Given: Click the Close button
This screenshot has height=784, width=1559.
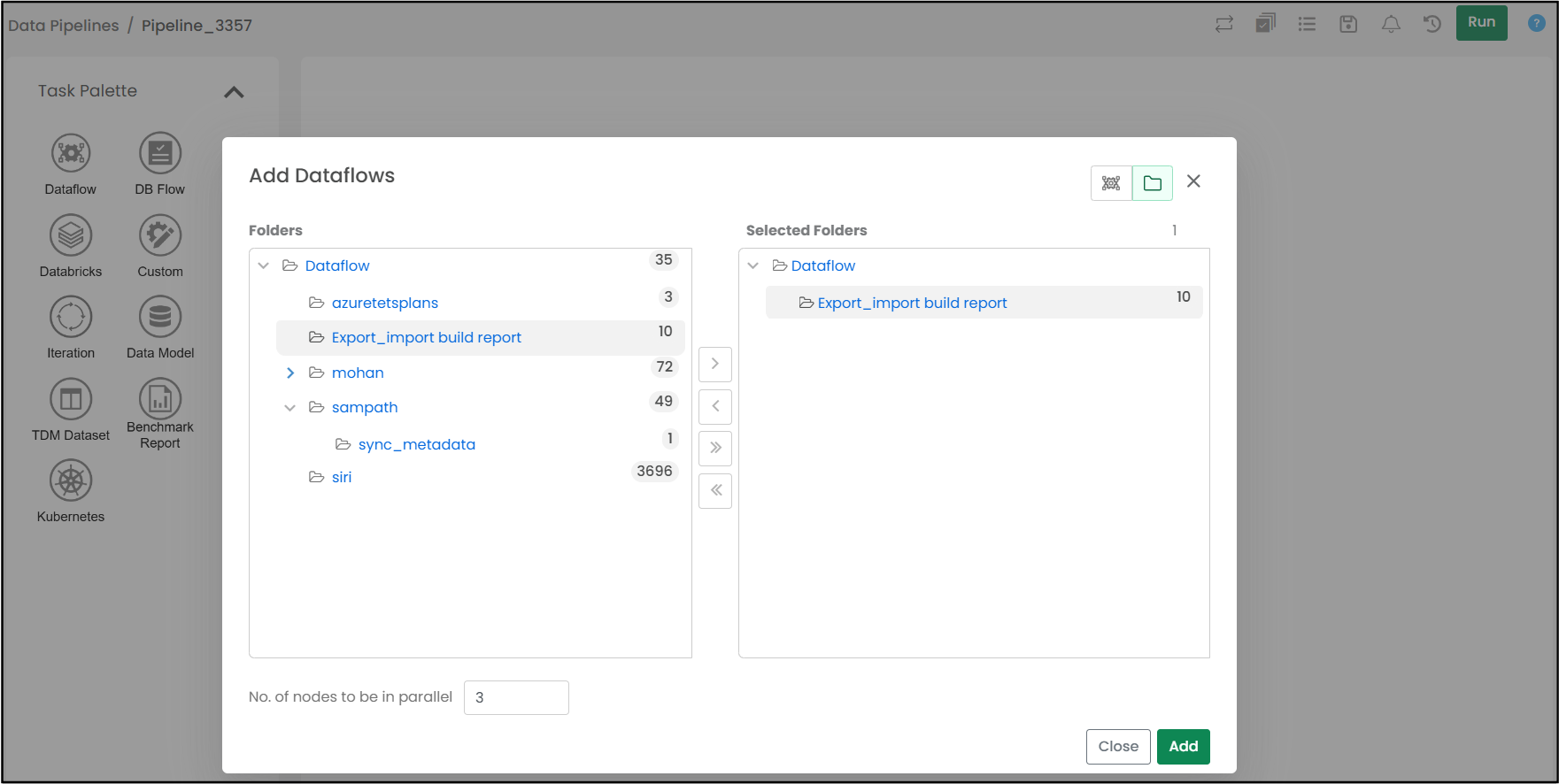Looking at the screenshot, I should pos(1118,747).
